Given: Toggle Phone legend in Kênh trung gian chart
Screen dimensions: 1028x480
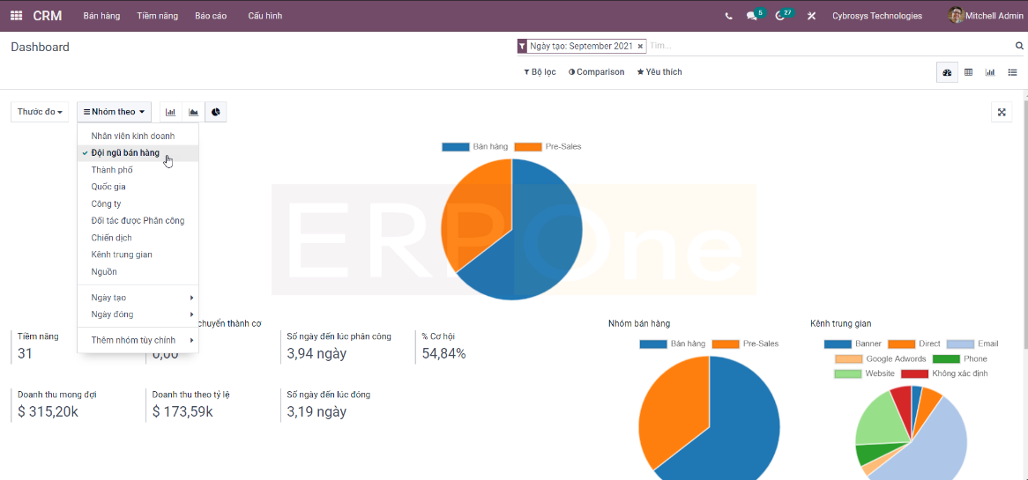Looking at the screenshot, I should (959, 359).
